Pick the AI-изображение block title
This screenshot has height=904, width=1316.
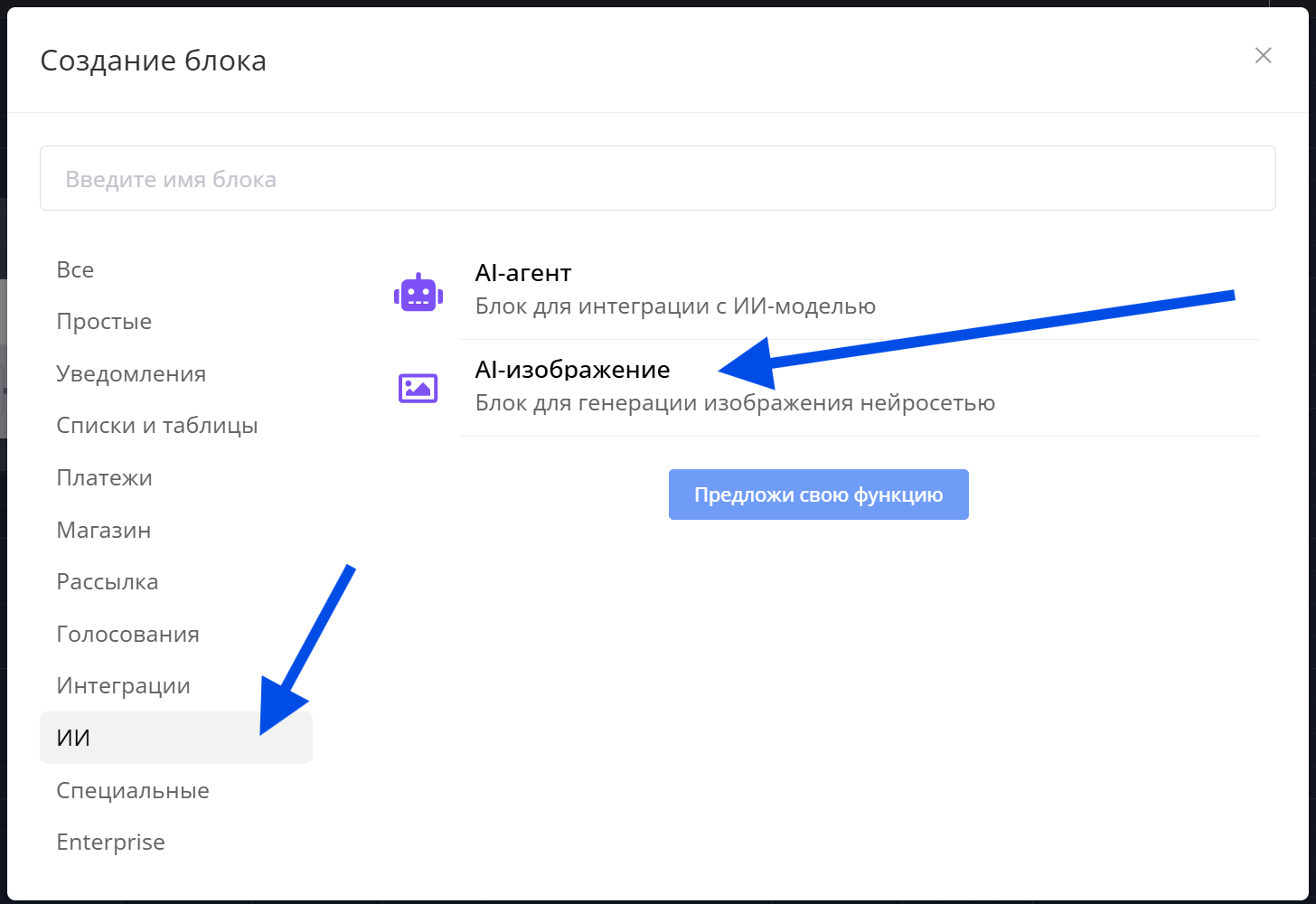(573, 369)
